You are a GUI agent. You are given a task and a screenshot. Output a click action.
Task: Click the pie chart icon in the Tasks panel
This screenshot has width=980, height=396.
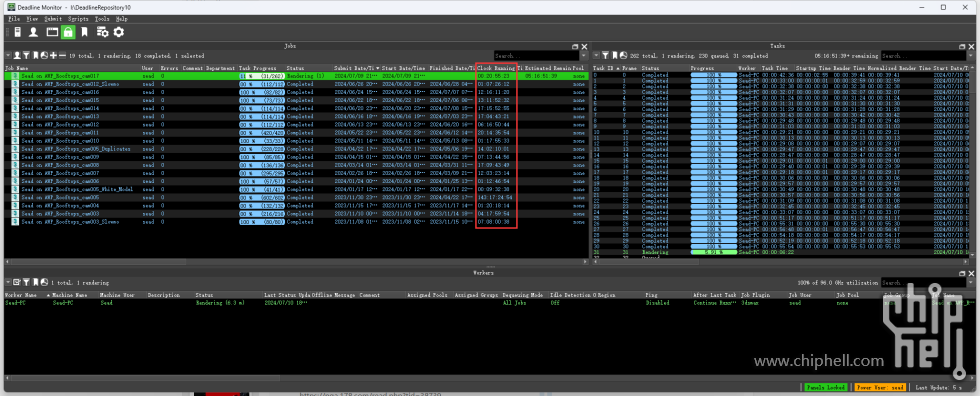tap(623, 56)
